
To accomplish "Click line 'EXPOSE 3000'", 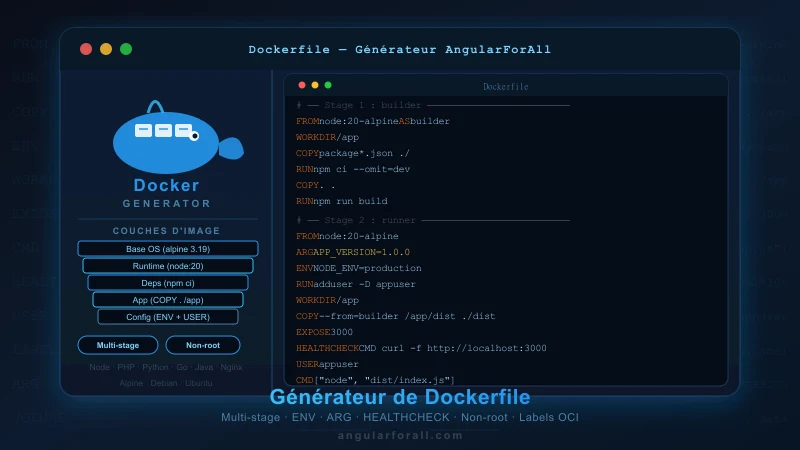I will click(324, 332).
